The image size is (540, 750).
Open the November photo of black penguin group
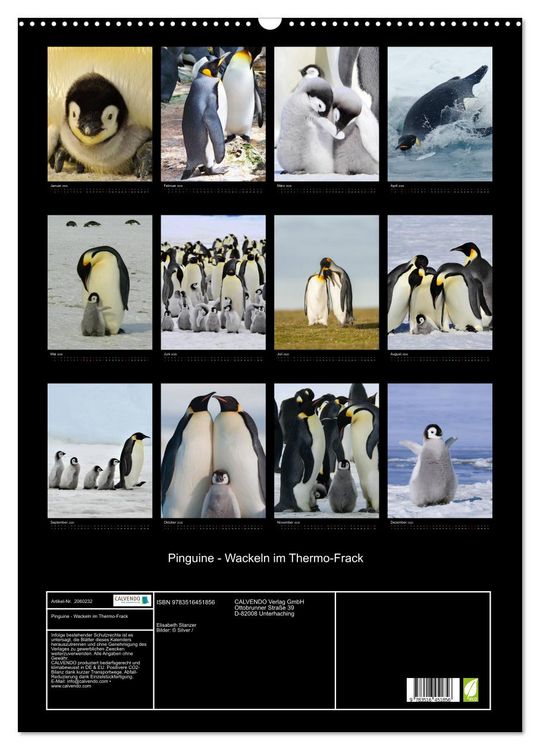click(327, 451)
